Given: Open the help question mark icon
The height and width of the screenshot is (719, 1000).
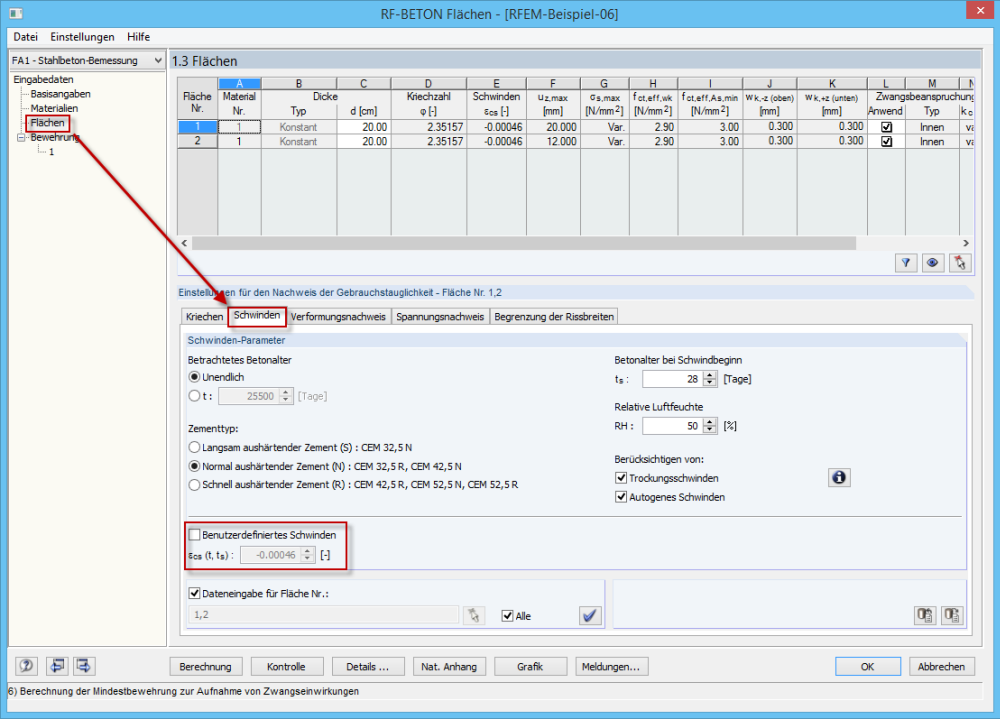Looking at the screenshot, I should coord(26,666).
